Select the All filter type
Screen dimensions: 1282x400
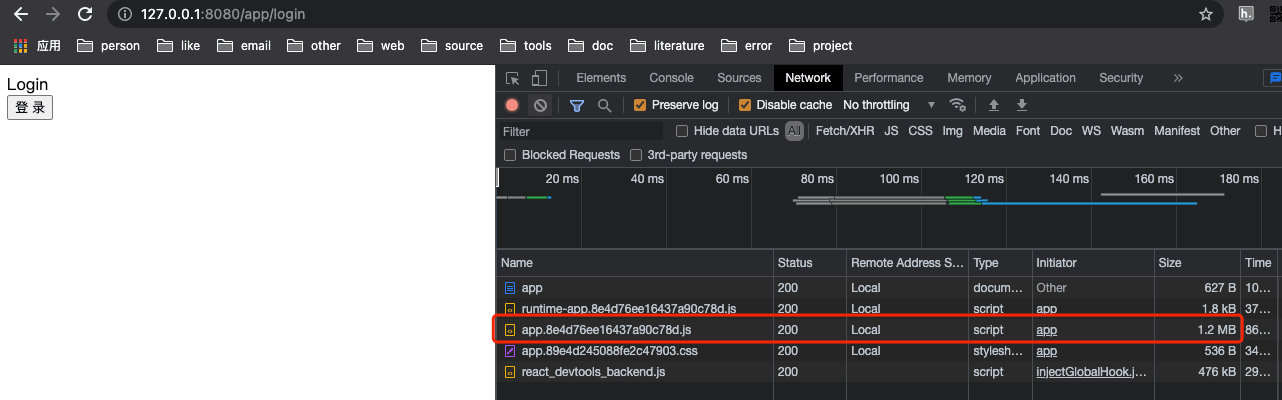(794, 131)
